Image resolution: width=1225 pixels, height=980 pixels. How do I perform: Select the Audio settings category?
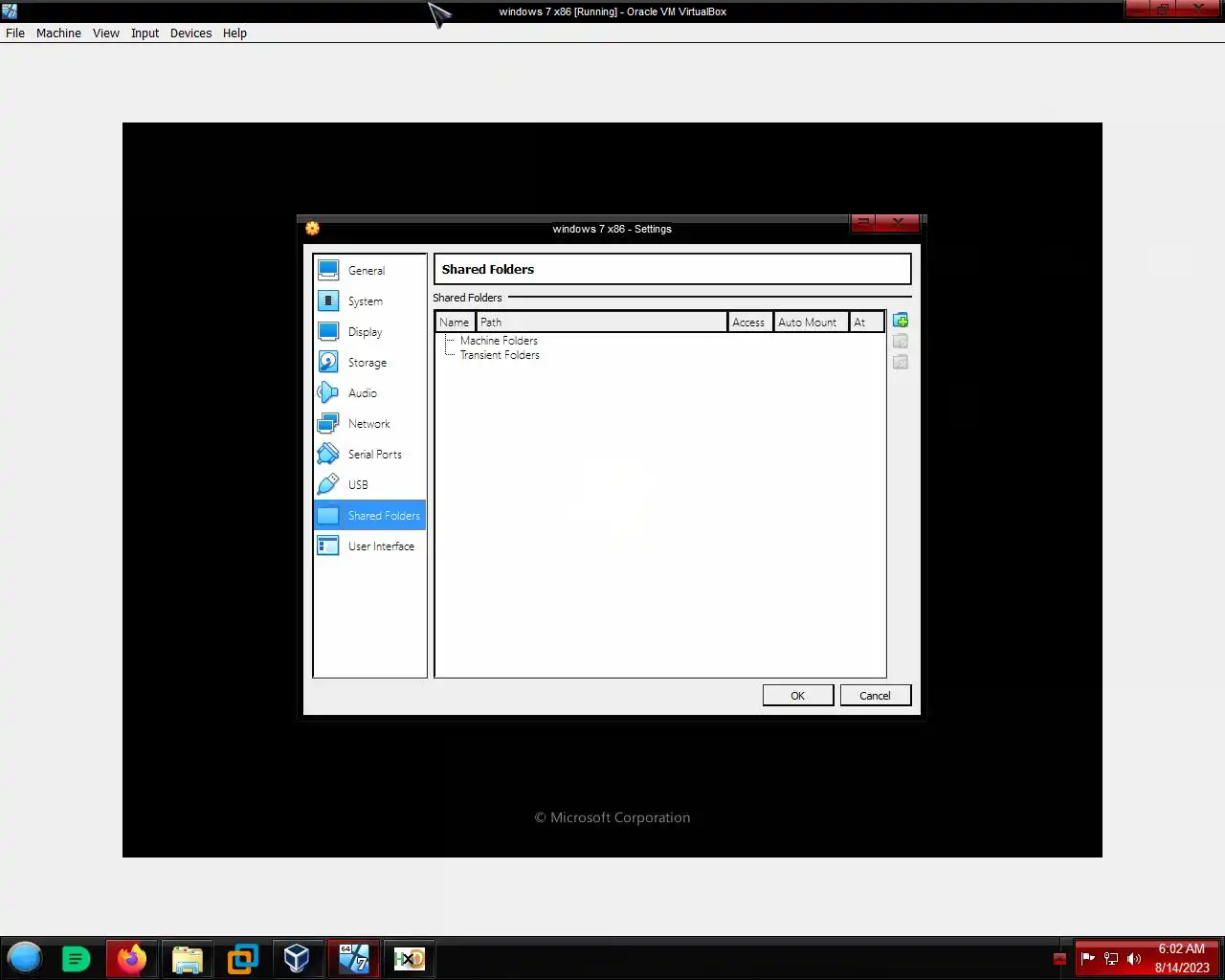(x=369, y=392)
